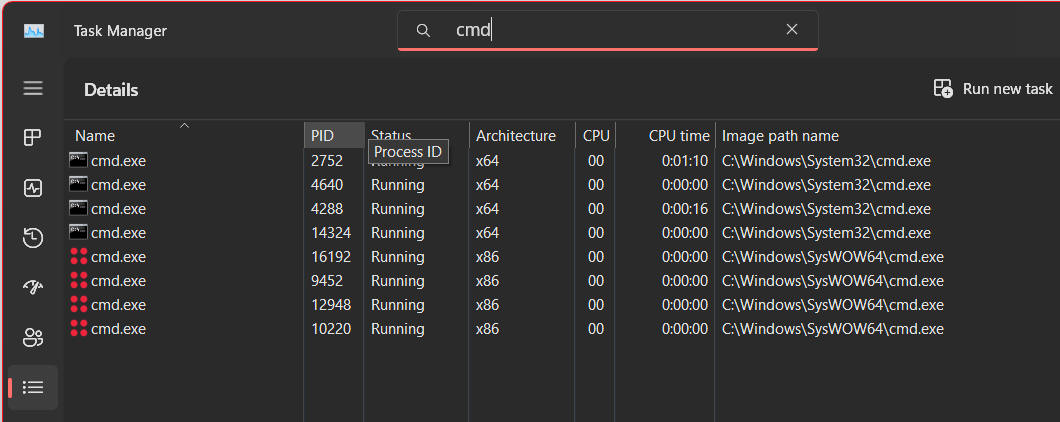1060x422 pixels.
Task: Select PID cell 14324
Action: (x=331, y=233)
